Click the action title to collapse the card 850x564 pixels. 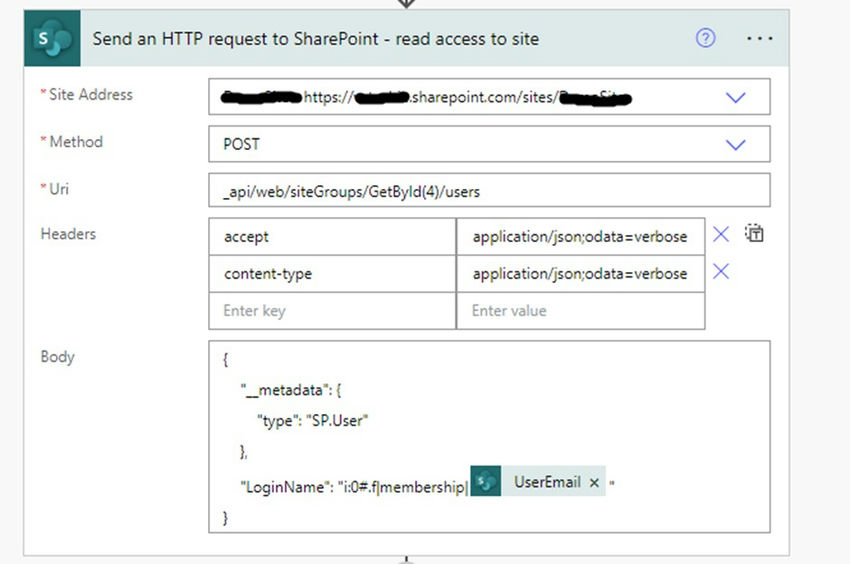tap(315, 39)
